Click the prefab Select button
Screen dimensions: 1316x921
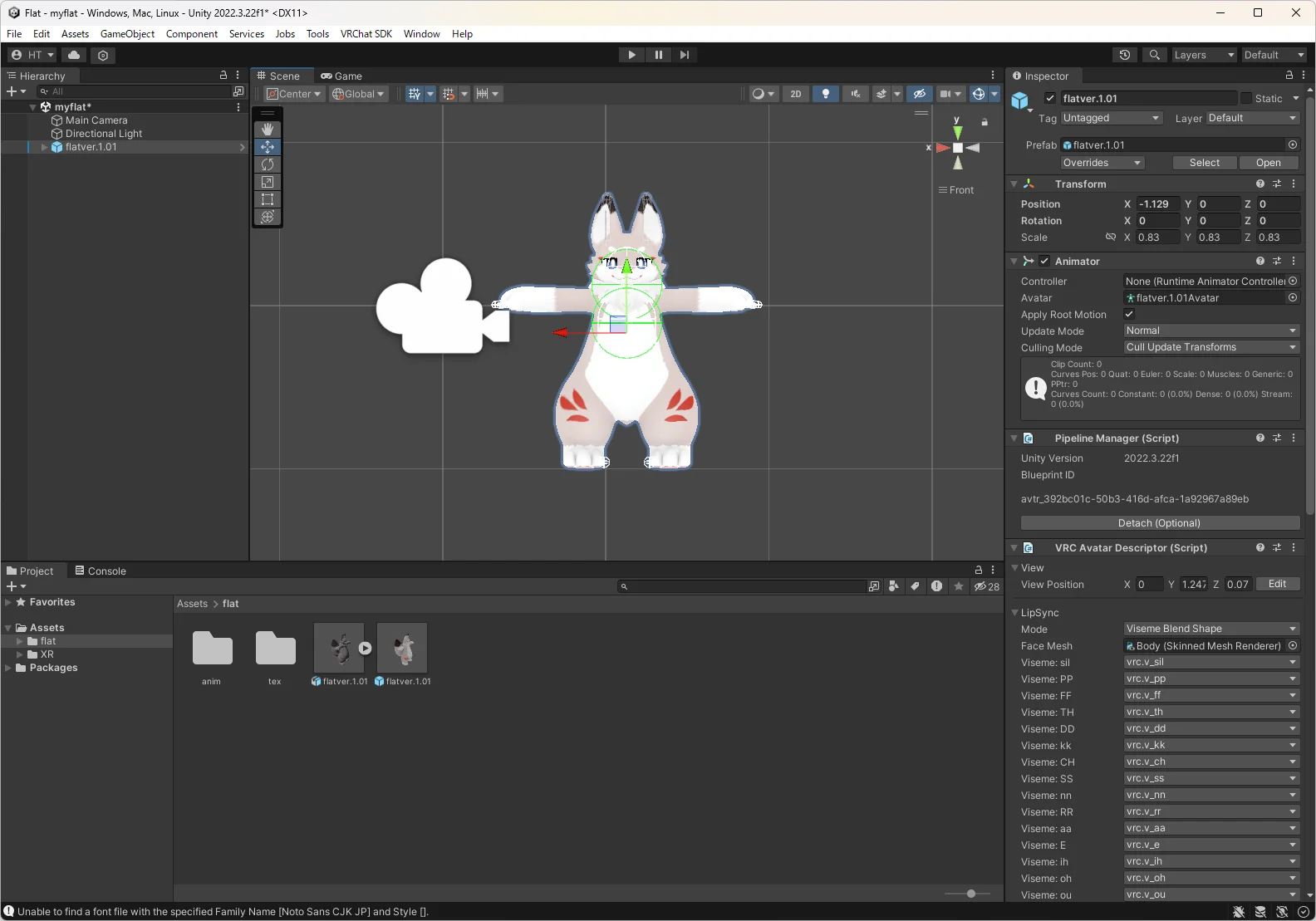click(1205, 163)
